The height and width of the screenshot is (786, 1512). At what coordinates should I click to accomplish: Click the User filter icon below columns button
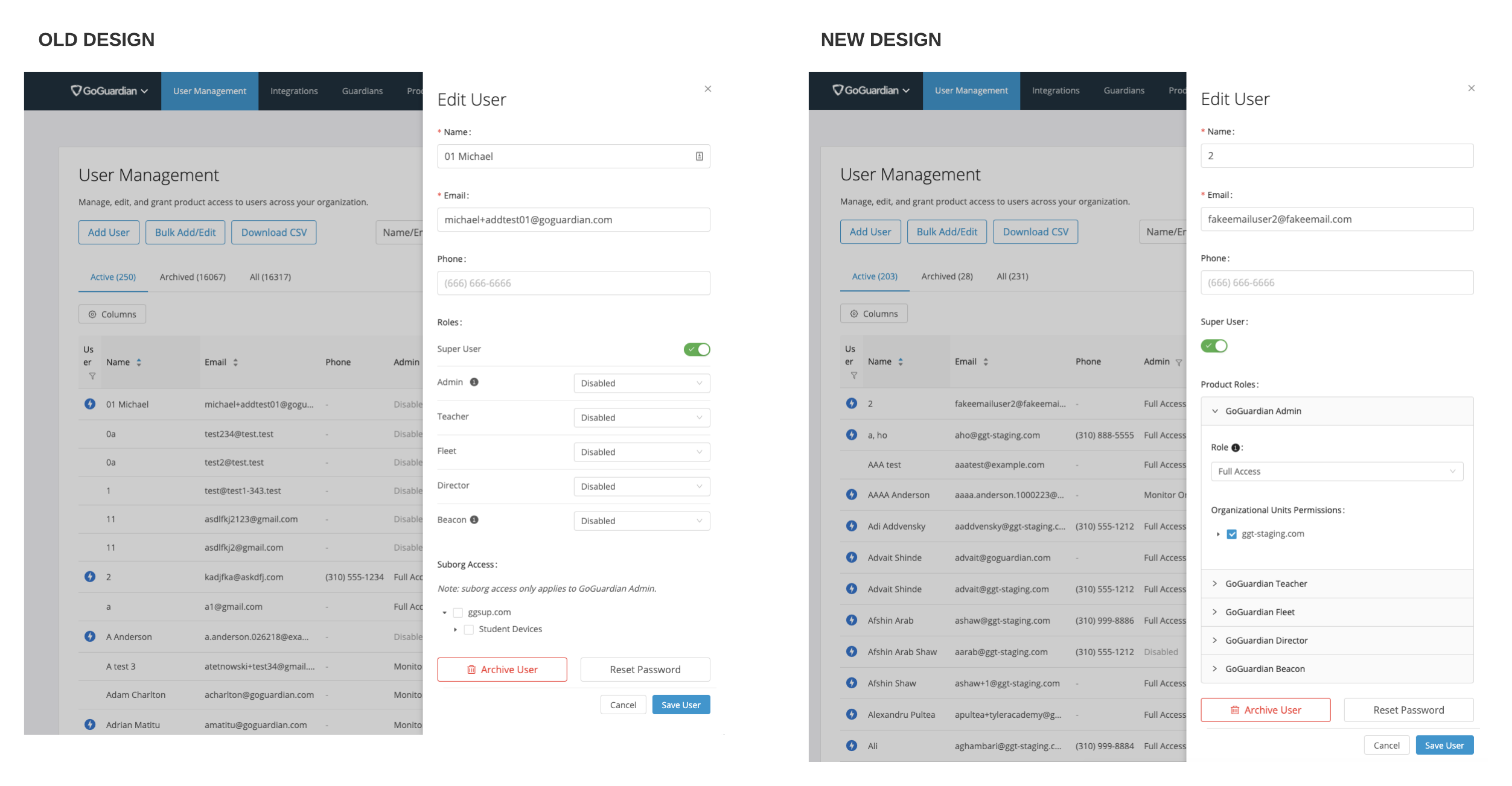(92, 375)
